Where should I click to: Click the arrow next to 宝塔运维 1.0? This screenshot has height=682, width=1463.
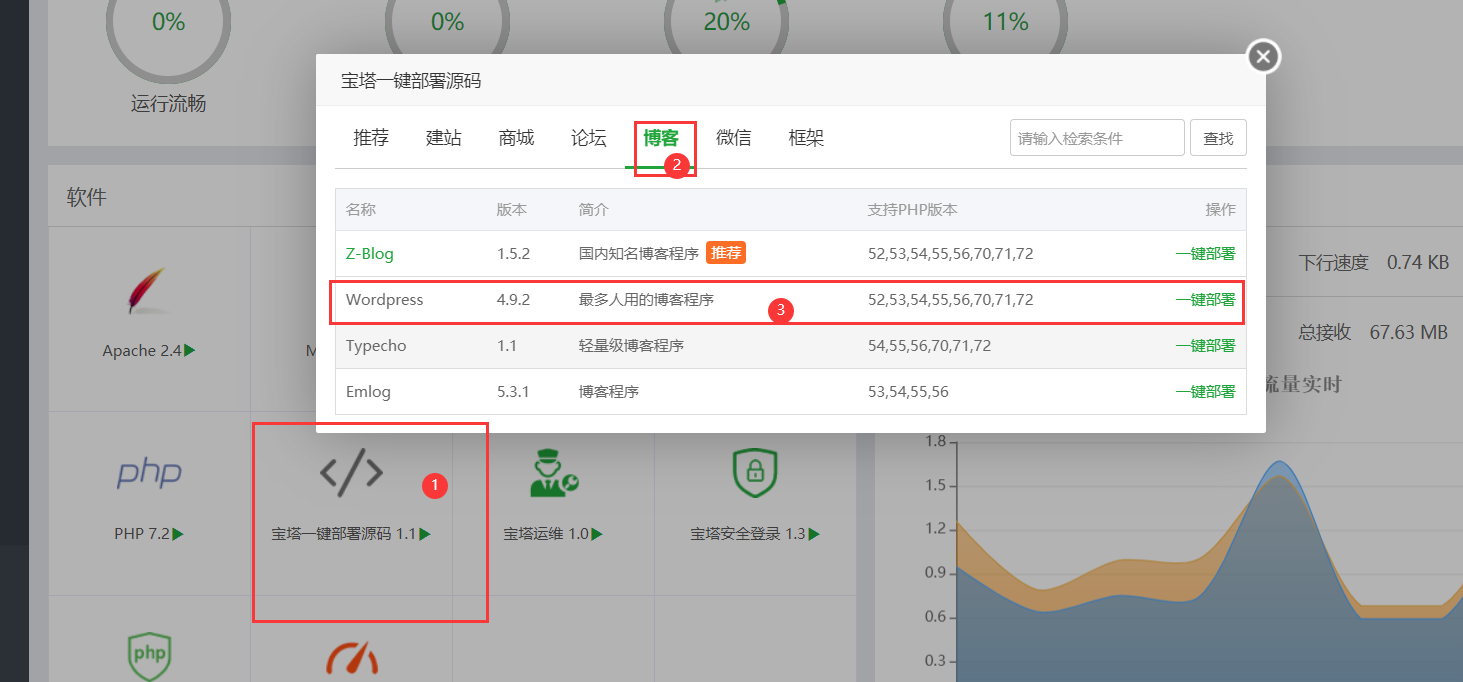coord(597,534)
